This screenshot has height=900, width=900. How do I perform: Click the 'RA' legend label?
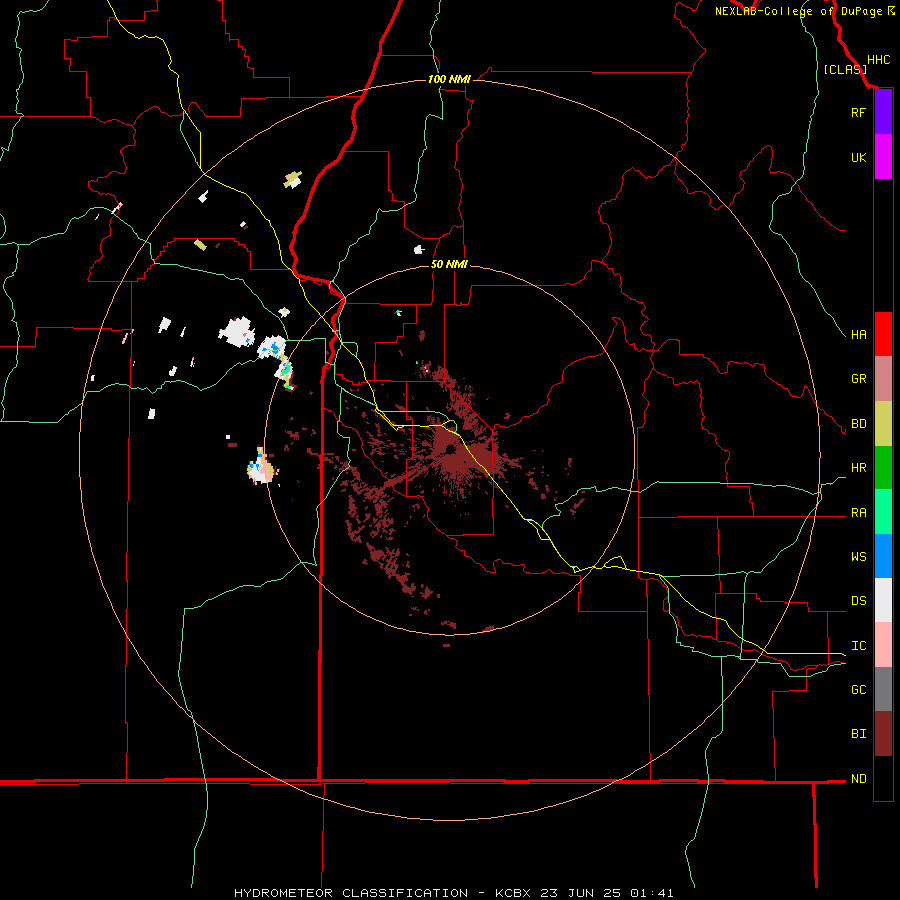pos(858,512)
